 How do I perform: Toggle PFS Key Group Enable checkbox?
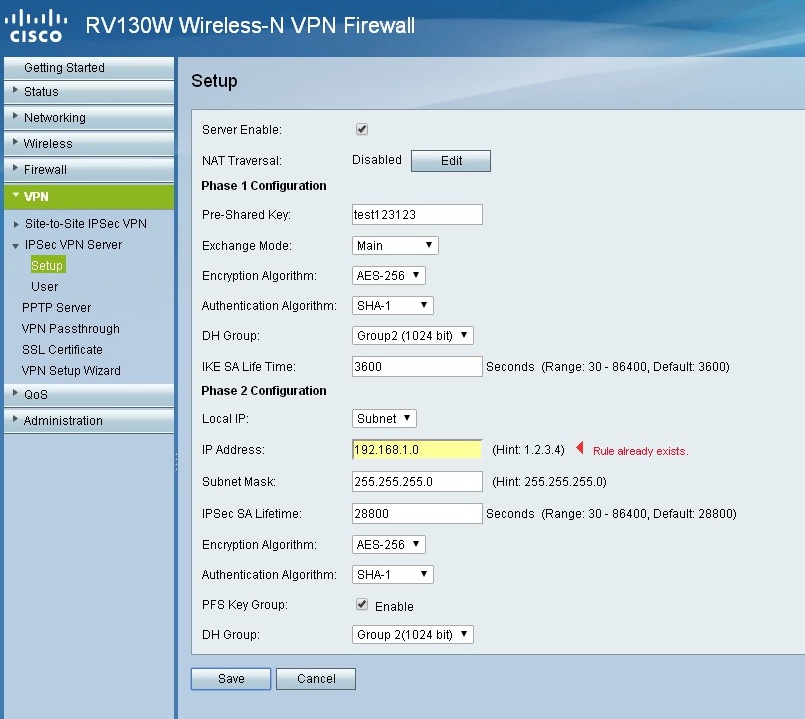[x=362, y=604]
